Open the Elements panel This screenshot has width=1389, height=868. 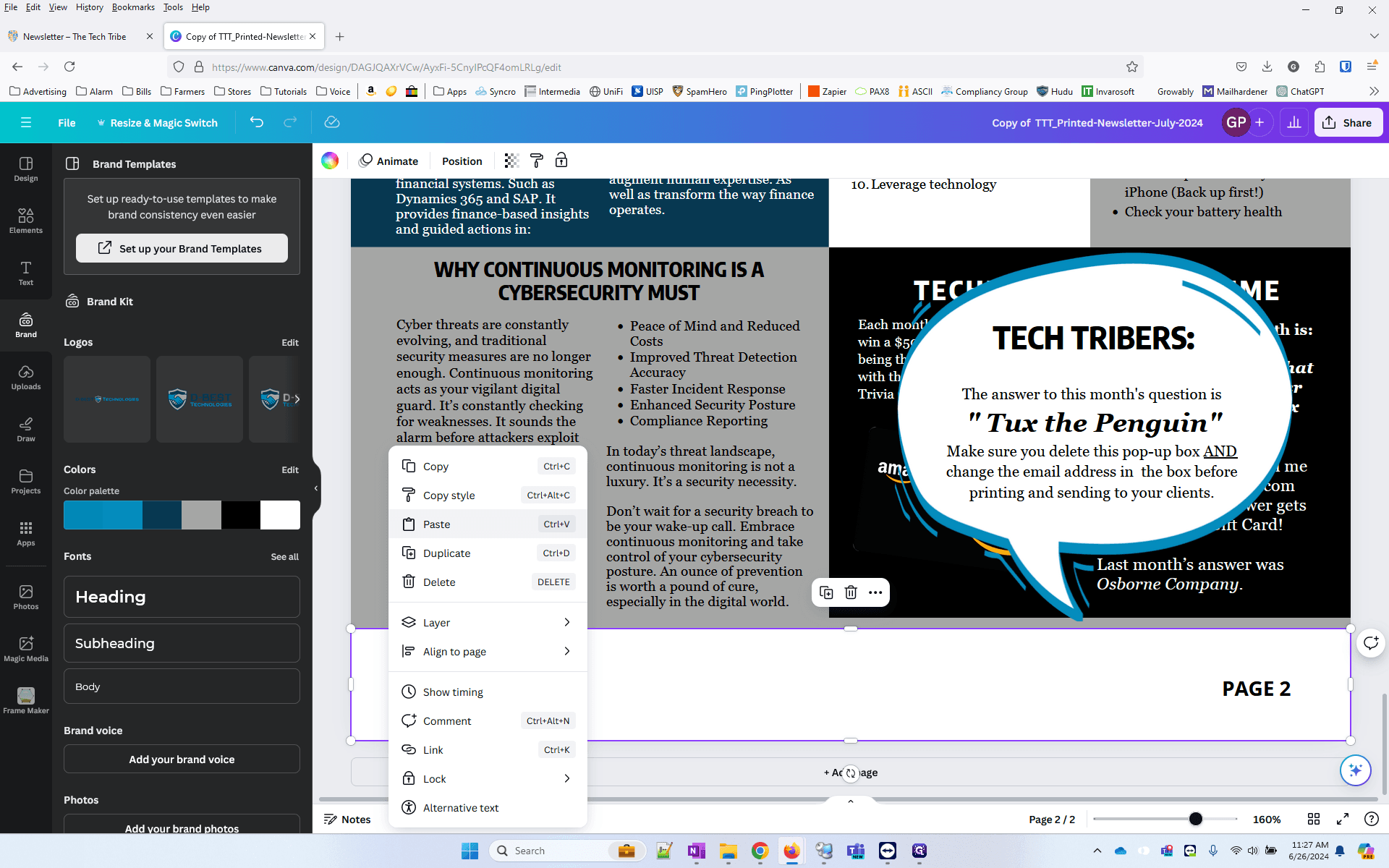click(26, 221)
